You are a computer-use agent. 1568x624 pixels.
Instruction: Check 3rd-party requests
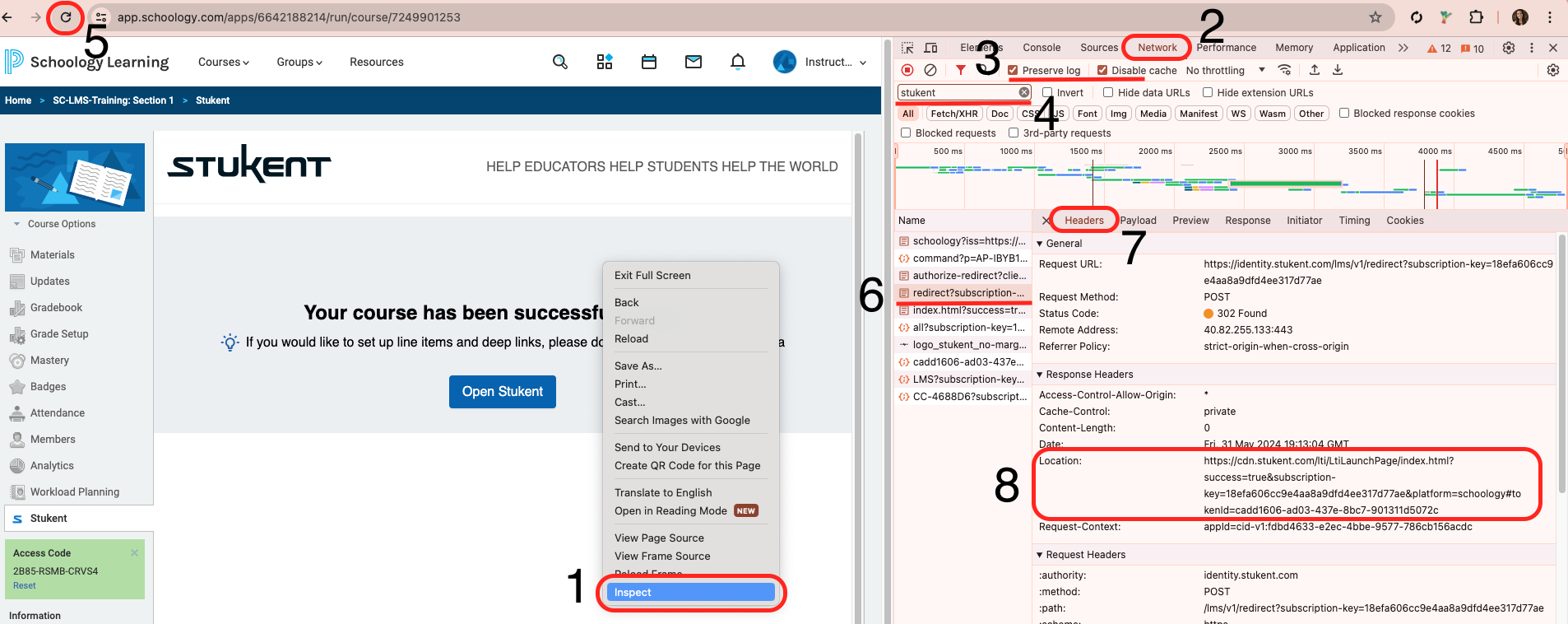[x=1014, y=133]
